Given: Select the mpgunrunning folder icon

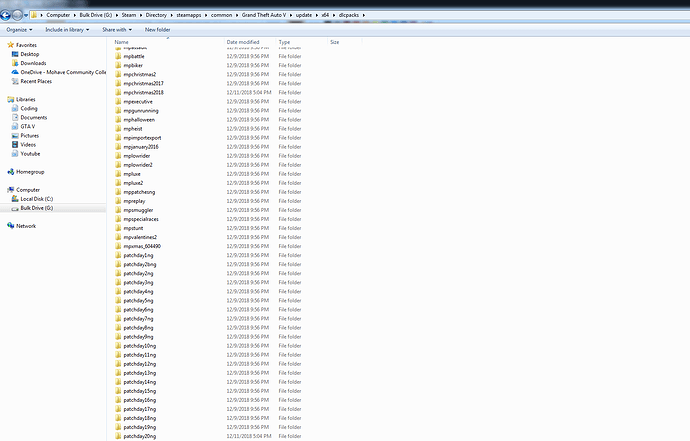Looking at the screenshot, I should (118, 110).
